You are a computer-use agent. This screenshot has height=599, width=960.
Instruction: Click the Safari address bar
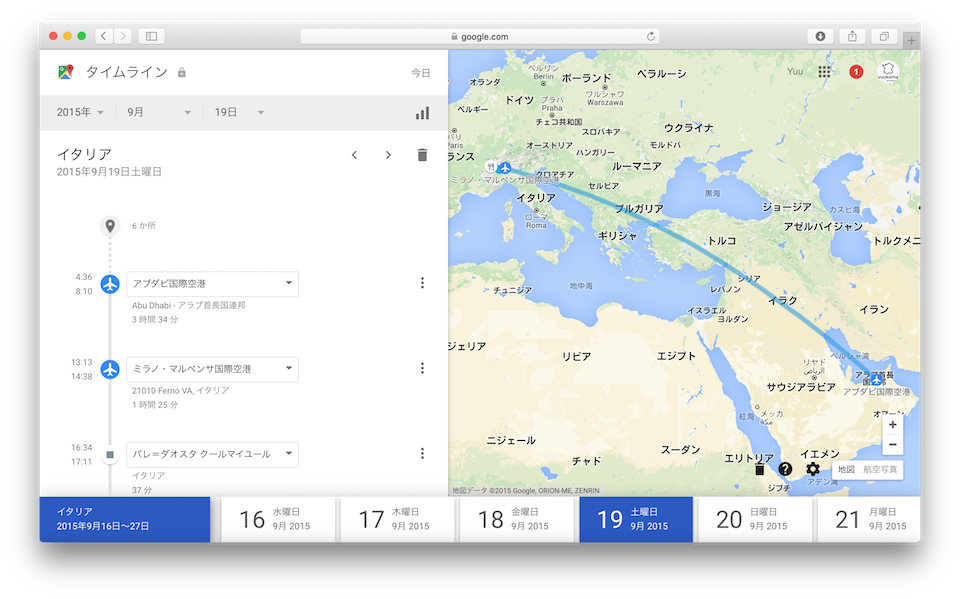click(480, 36)
